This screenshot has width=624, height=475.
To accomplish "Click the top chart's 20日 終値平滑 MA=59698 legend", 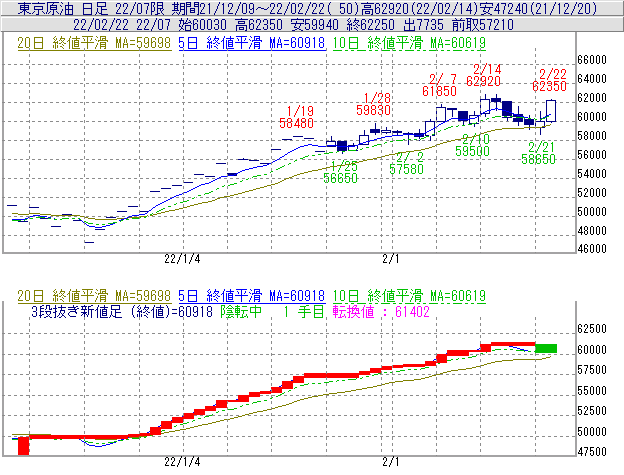I will point(94,43).
